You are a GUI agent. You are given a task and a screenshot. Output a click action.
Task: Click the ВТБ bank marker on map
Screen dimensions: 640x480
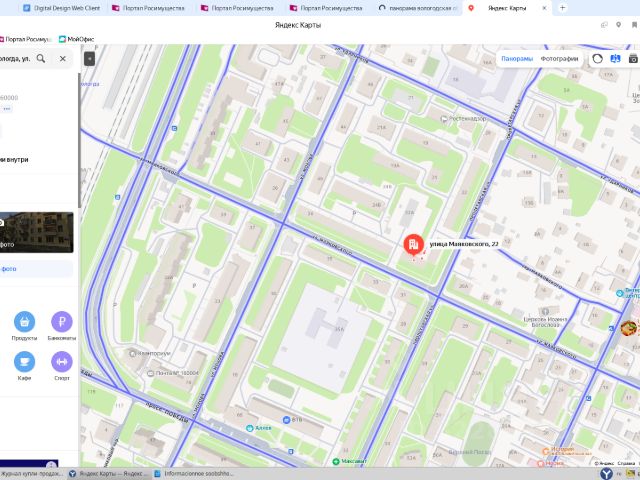pos(287,420)
